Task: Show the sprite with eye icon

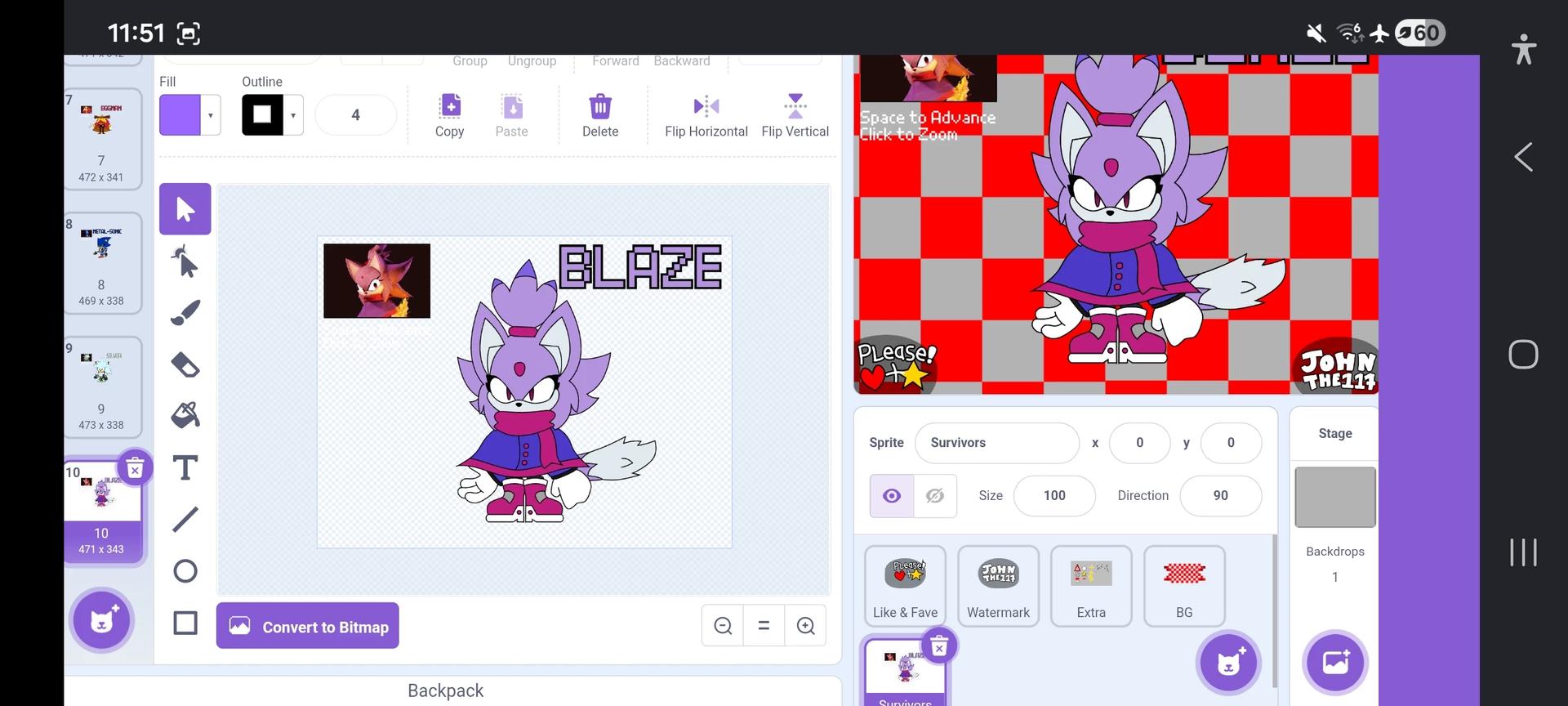Action: 892,496
